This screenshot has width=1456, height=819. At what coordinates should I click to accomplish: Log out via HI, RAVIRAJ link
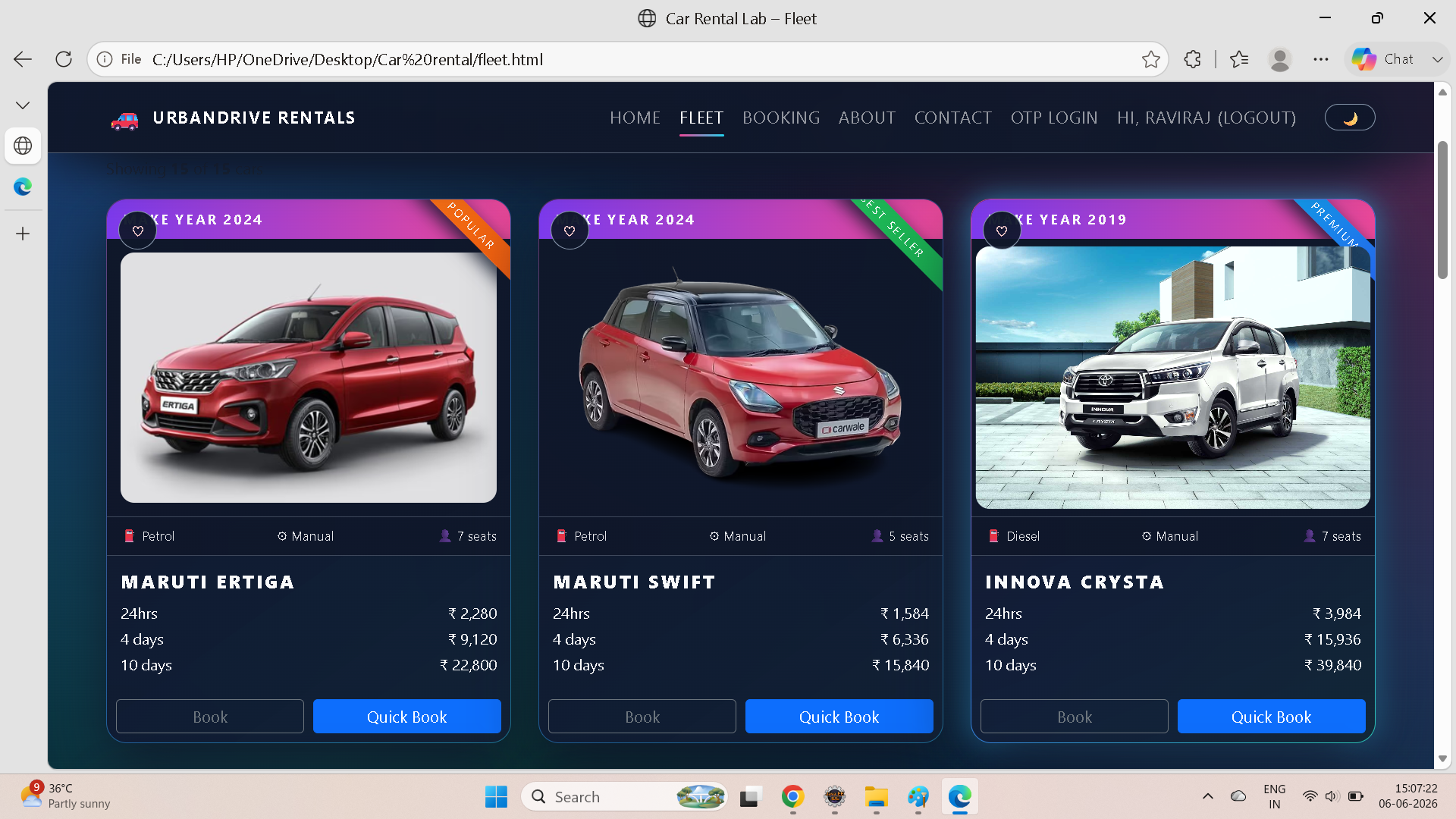click(1207, 118)
